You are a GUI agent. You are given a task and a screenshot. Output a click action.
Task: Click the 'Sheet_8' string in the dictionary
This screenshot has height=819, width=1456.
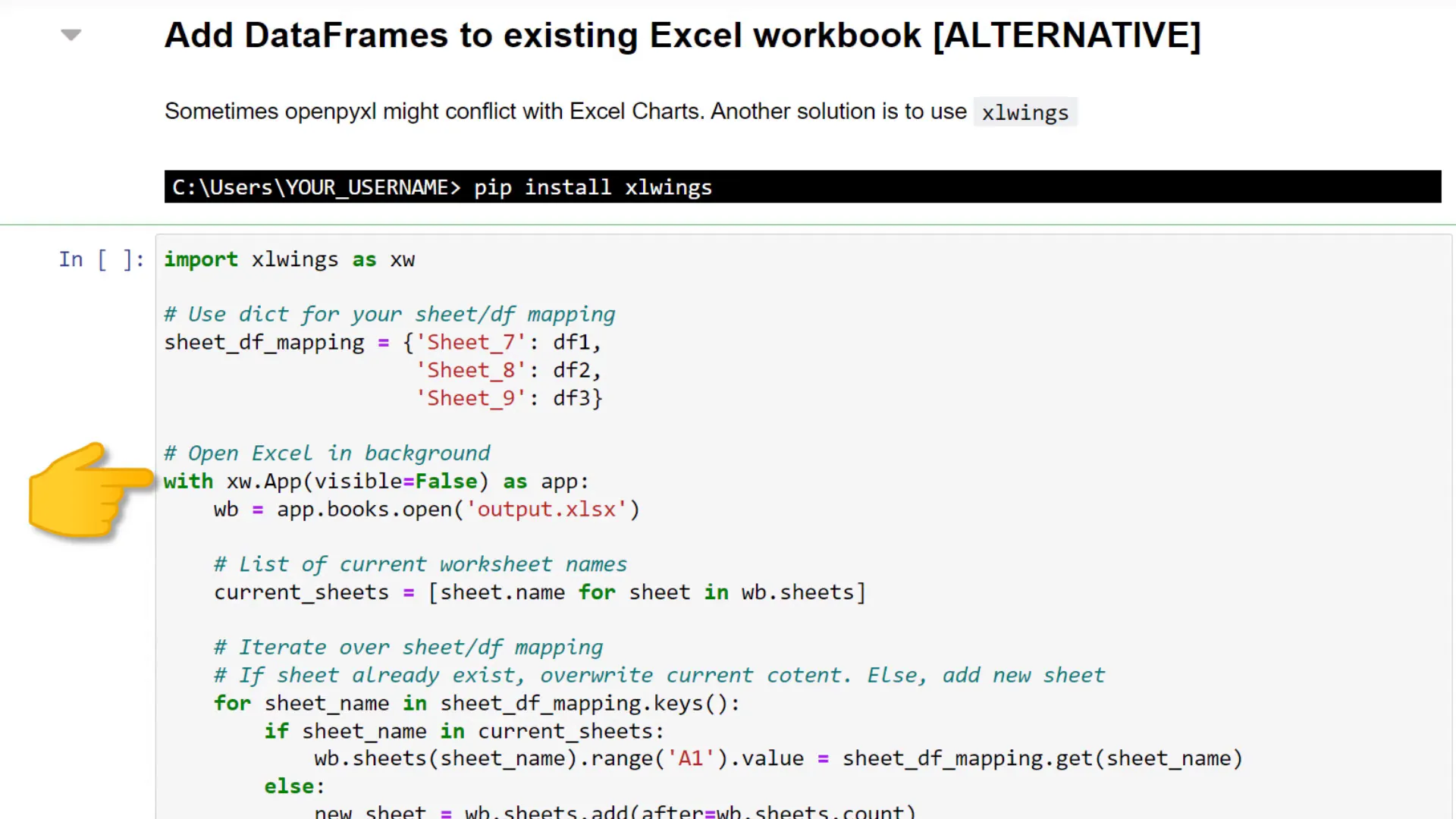tap(470, 370)
